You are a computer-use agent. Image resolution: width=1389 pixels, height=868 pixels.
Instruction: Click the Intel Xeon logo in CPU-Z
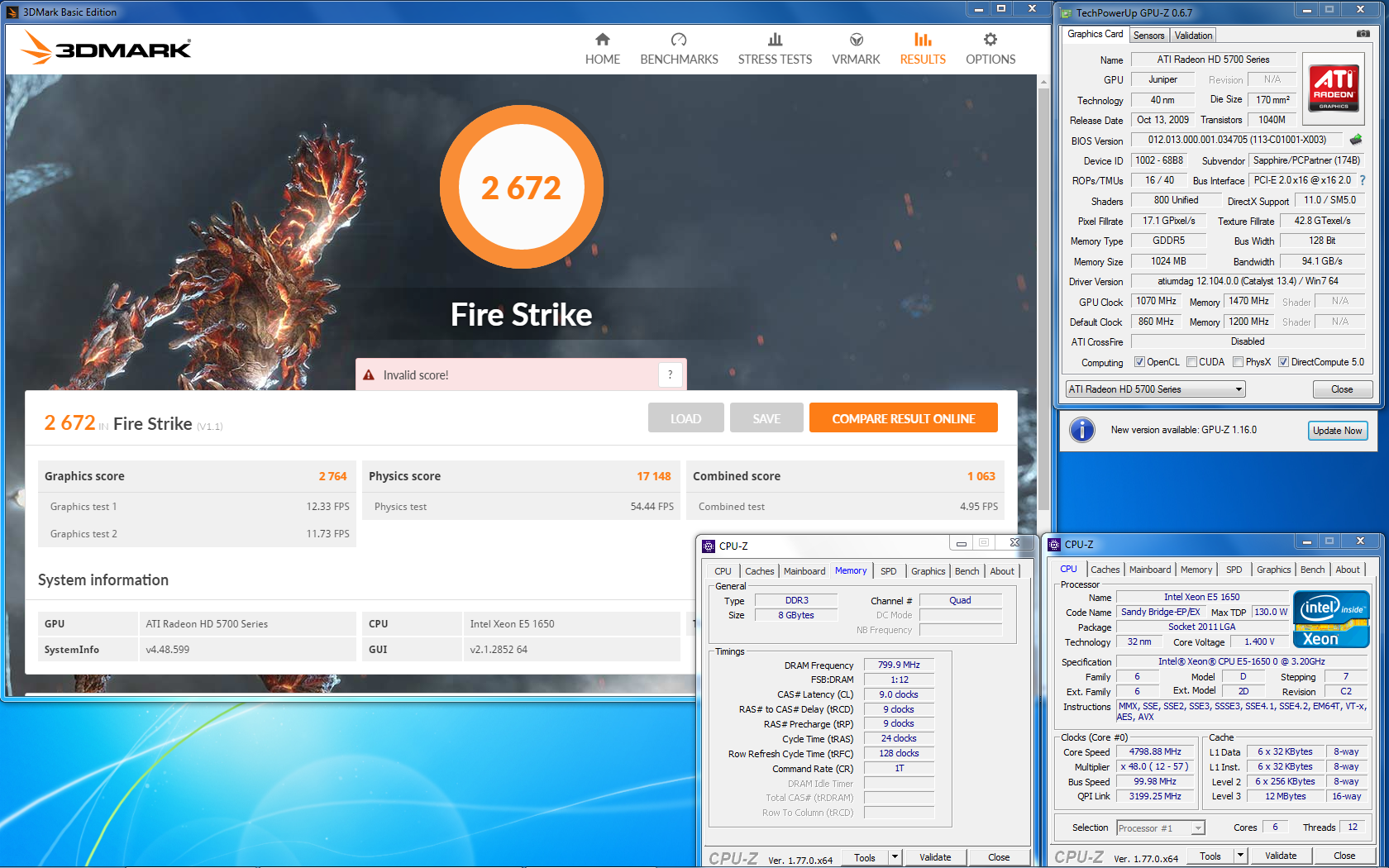coord(1331,619)
